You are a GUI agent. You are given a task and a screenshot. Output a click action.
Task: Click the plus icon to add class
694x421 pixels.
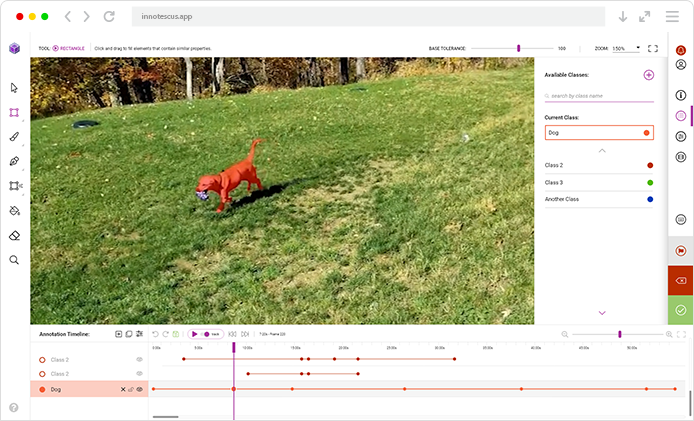[x=648, y=75]
